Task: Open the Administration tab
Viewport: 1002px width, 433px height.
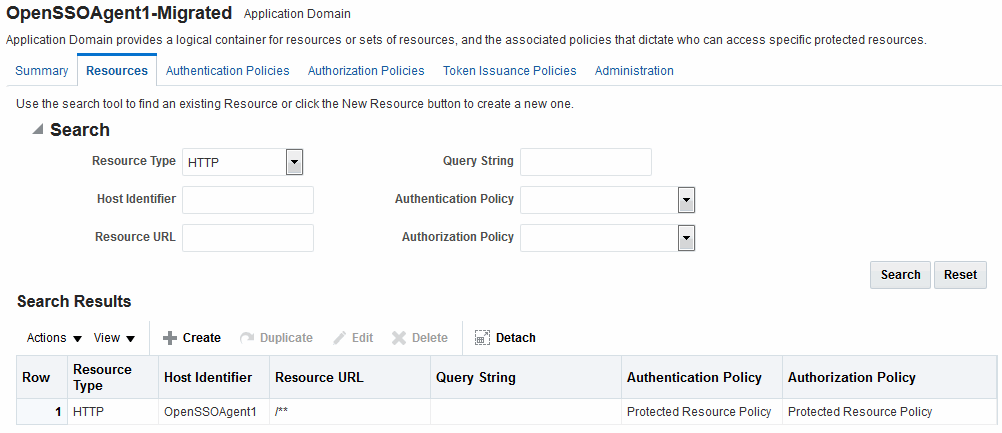Action: [x=634, y=71]
